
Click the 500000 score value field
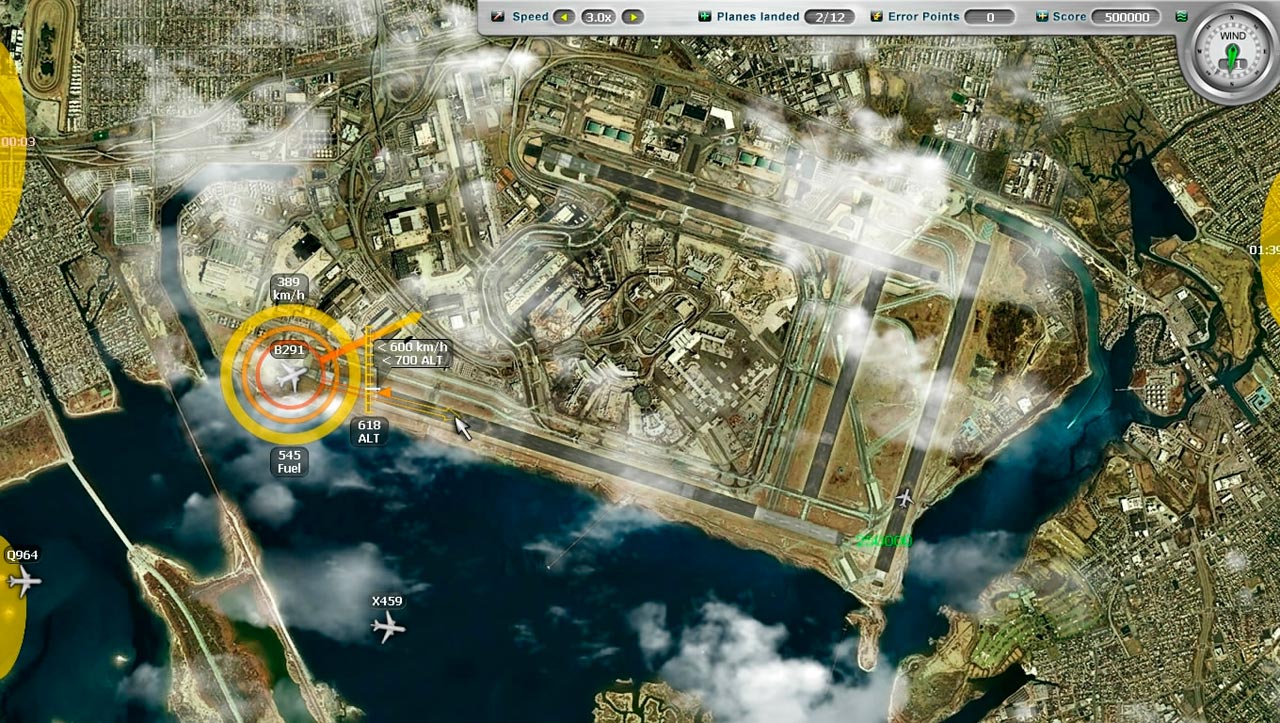pos(1125,17)
